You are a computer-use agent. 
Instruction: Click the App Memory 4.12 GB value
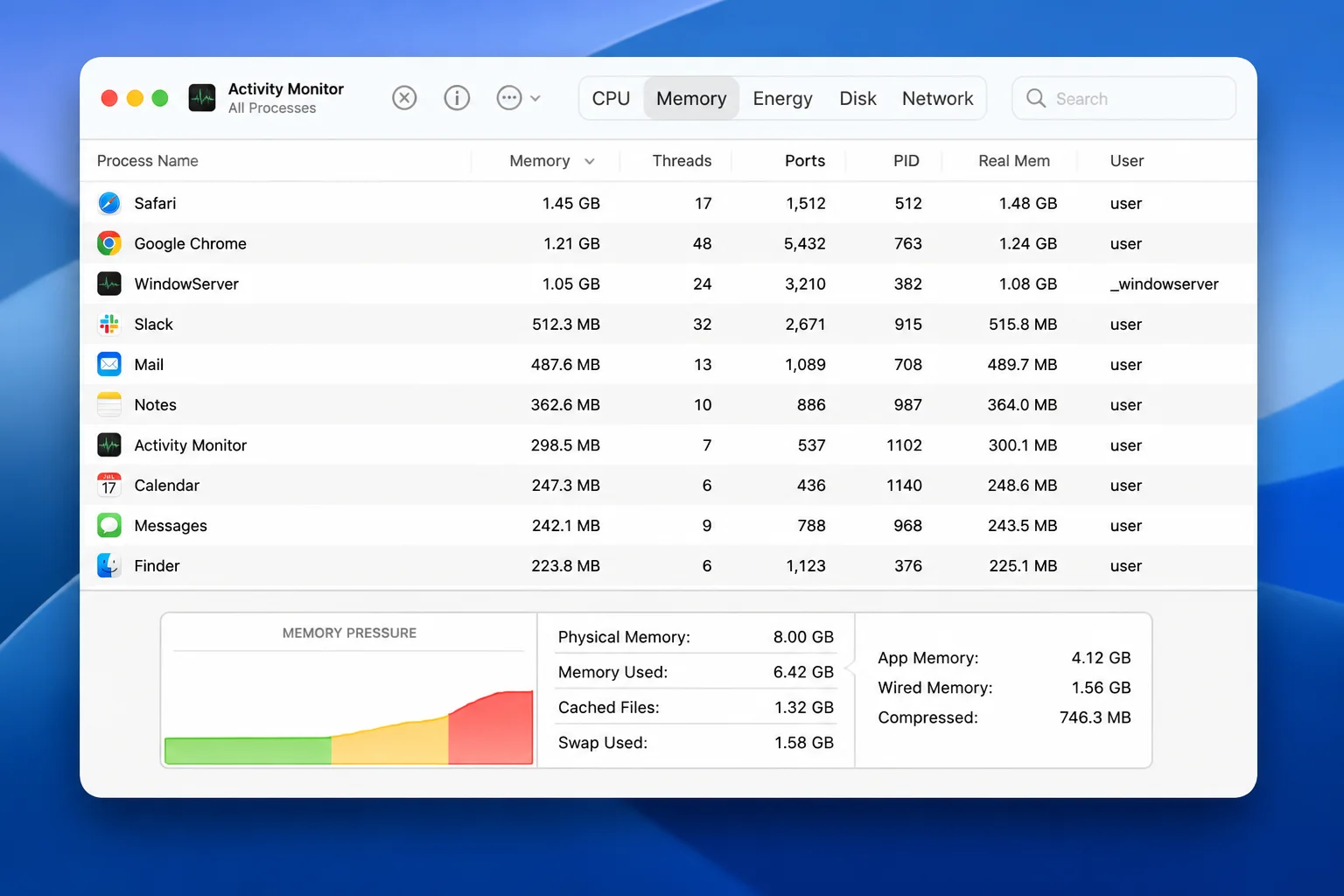(x=1102, y=657)
